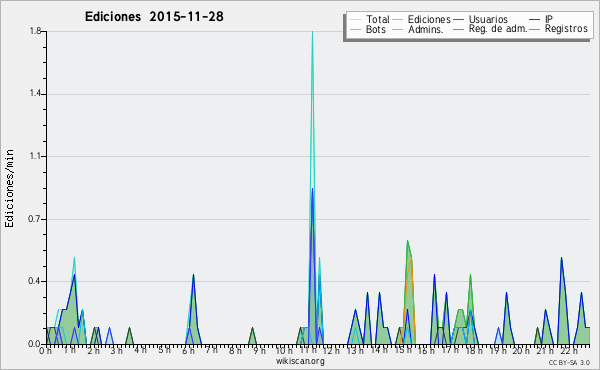Click the 15 h x-axis label
This screenshot has height=370, width=600.
[x=403, y=351]
